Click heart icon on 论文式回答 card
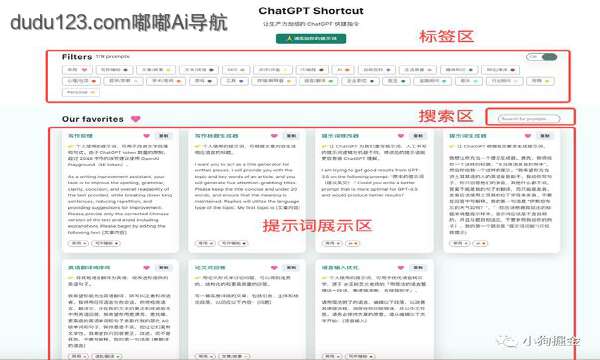Screen dimensions: 600x360 pyautogui.click(x=274, y=267)
